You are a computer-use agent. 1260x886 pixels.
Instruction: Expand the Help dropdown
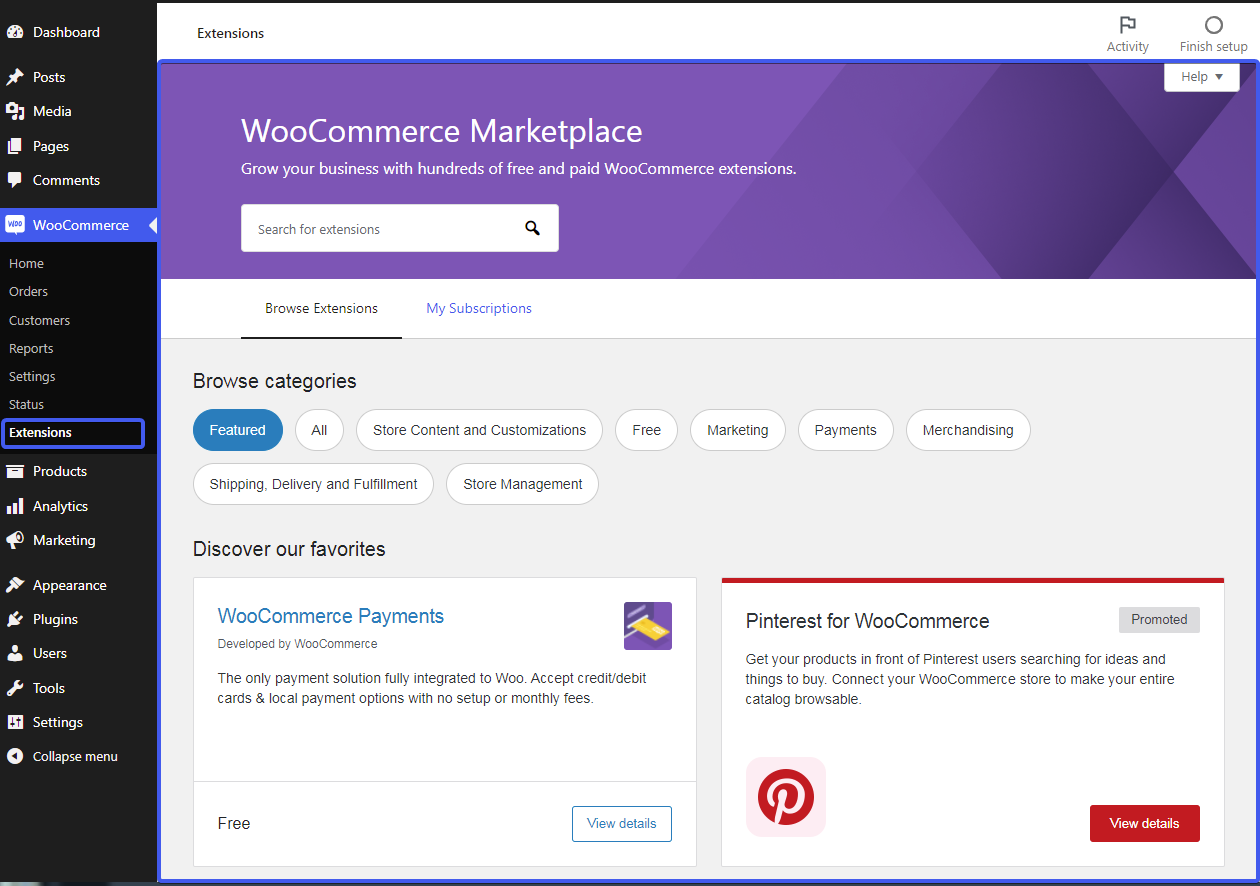click(x=1201, y=77)
